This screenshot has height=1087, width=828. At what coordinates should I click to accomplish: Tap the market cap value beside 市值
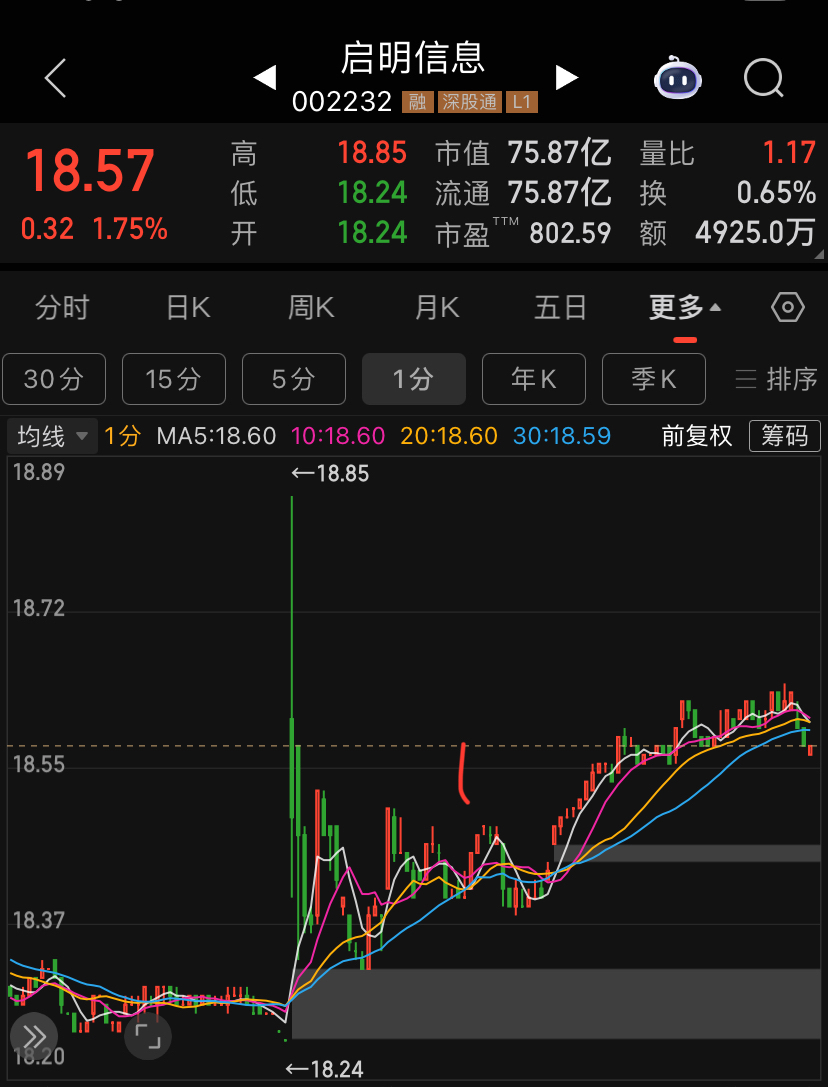tap(559, 153)
